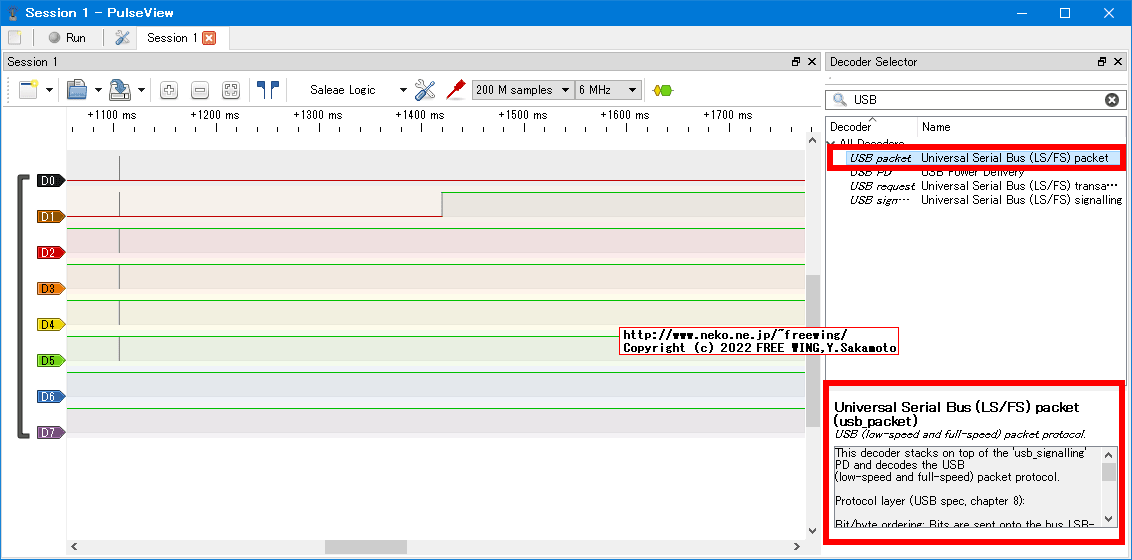Select the USB packet decoder row
The image size is (1132, 560).
(x=978, y=157)
